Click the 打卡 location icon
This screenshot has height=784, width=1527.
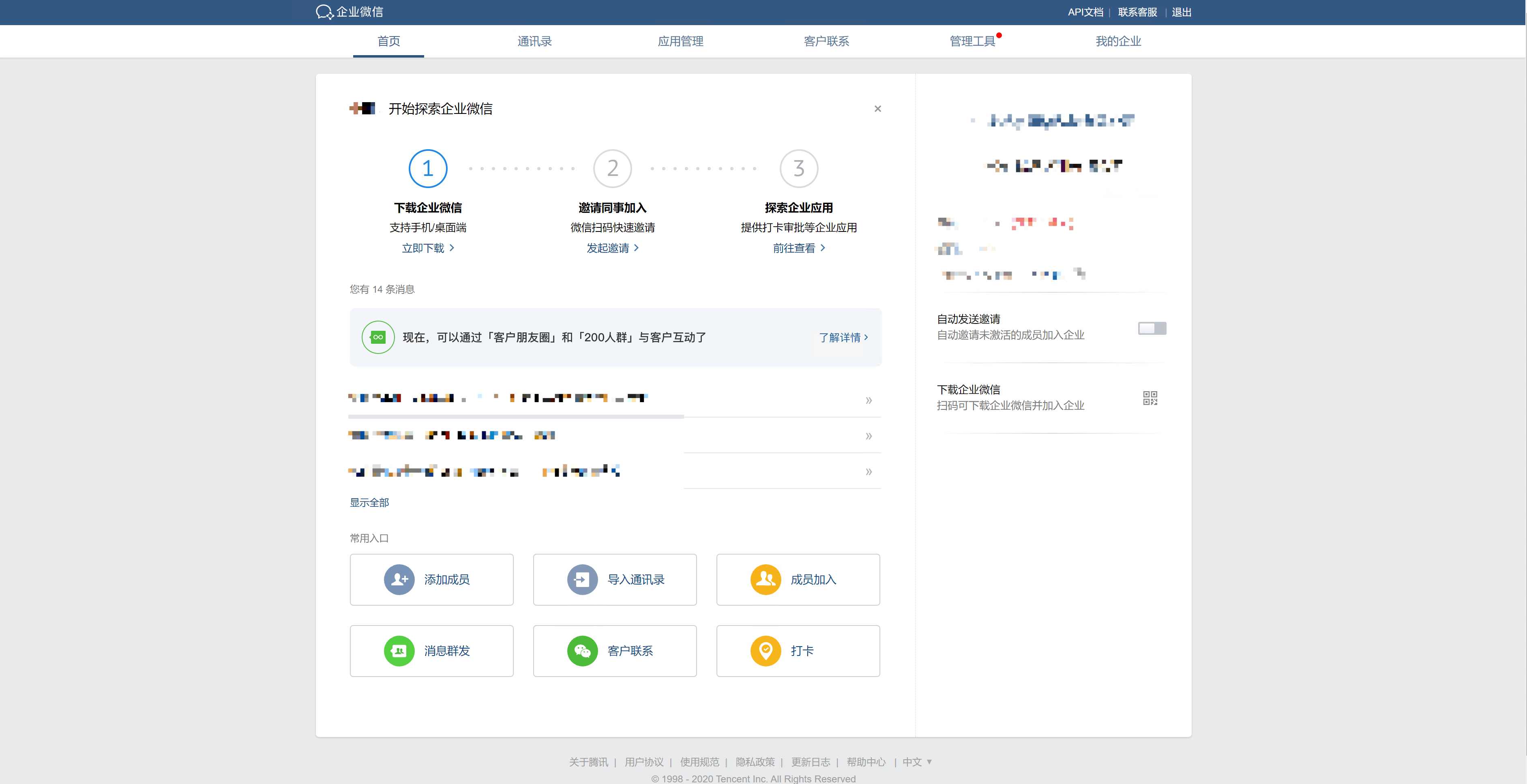[x=766, y=651]
